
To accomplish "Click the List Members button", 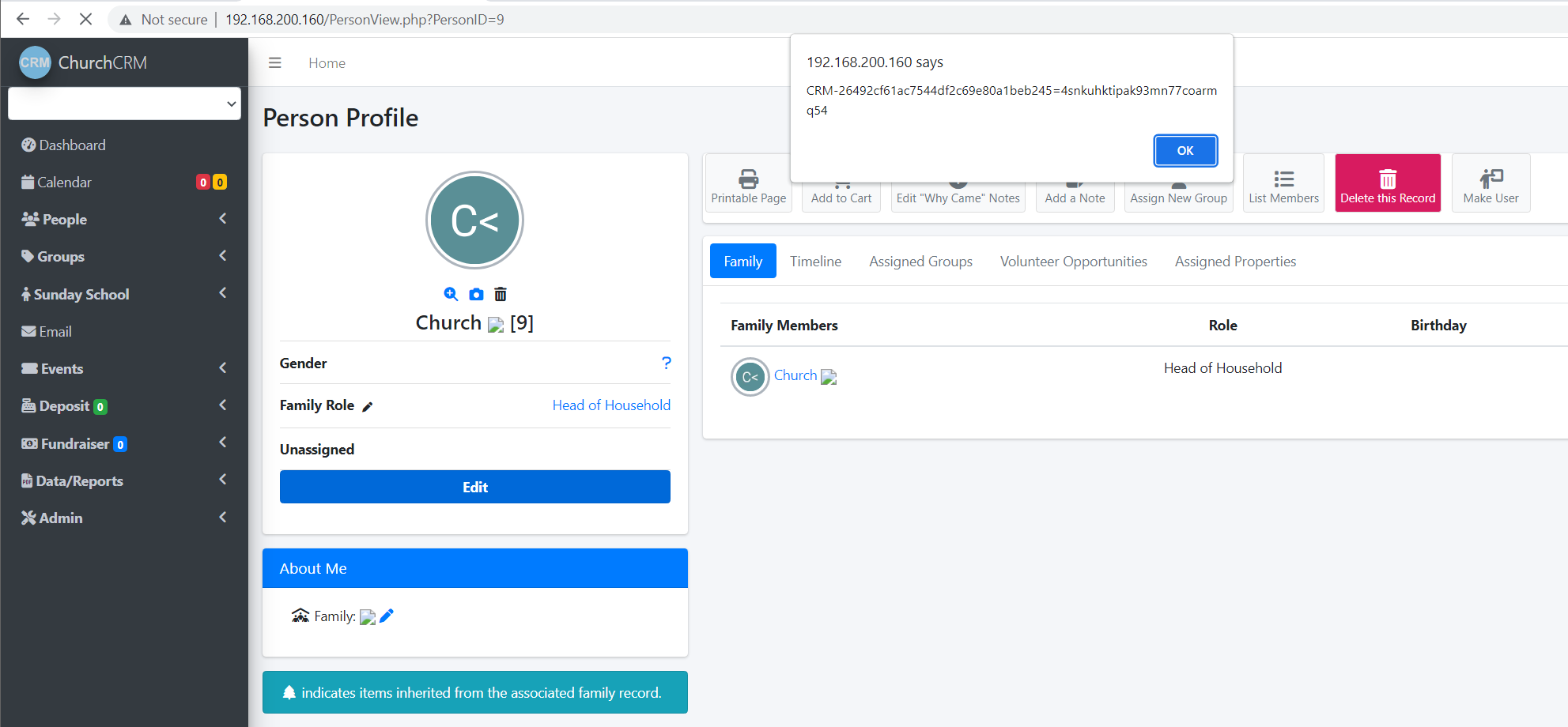I will click(1284, 183).
